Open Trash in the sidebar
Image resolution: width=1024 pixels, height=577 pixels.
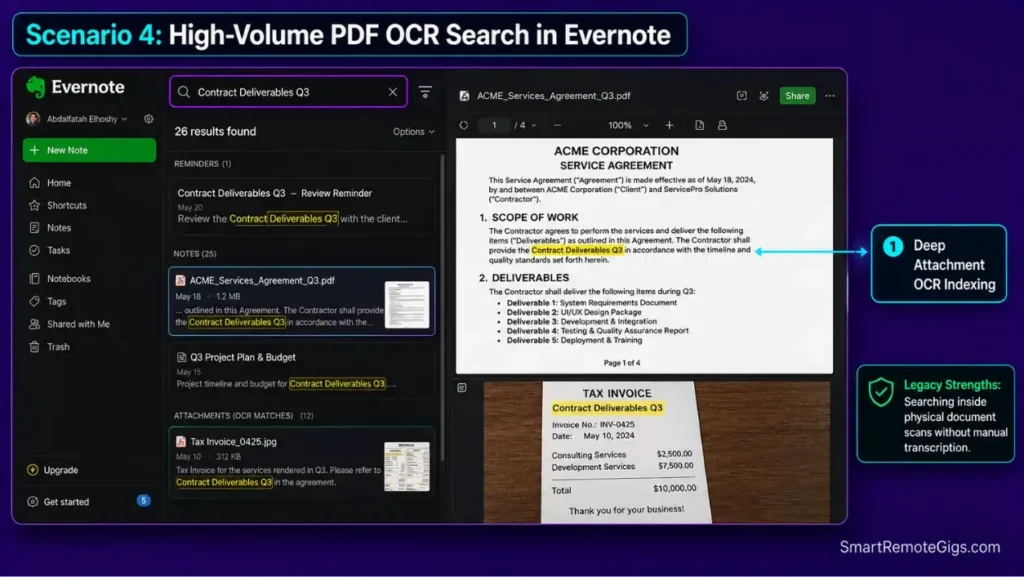click(58, 347)
